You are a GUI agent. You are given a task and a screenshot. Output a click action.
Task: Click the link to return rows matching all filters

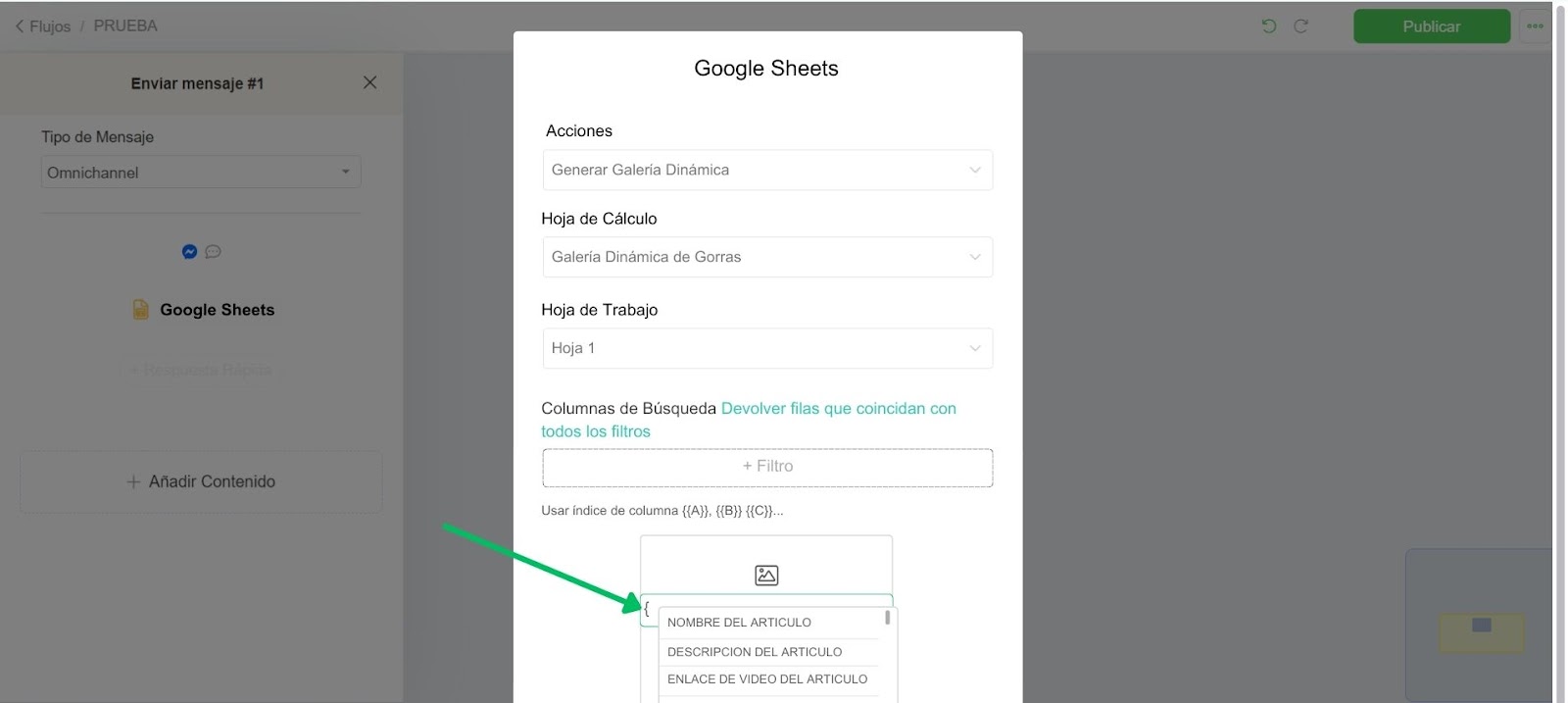click(749, 420)
